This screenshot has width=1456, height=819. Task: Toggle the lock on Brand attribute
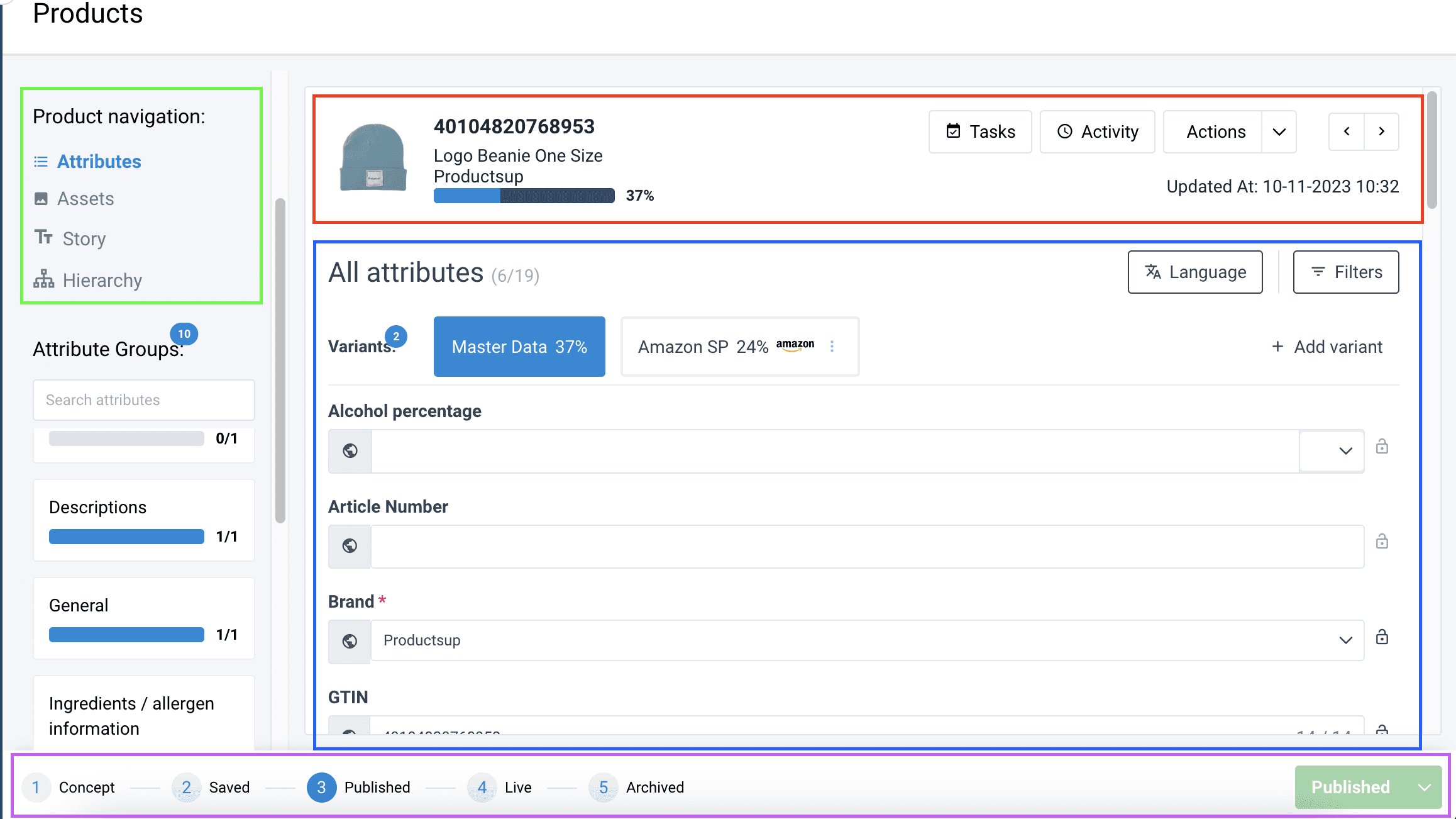(1382, 637)
